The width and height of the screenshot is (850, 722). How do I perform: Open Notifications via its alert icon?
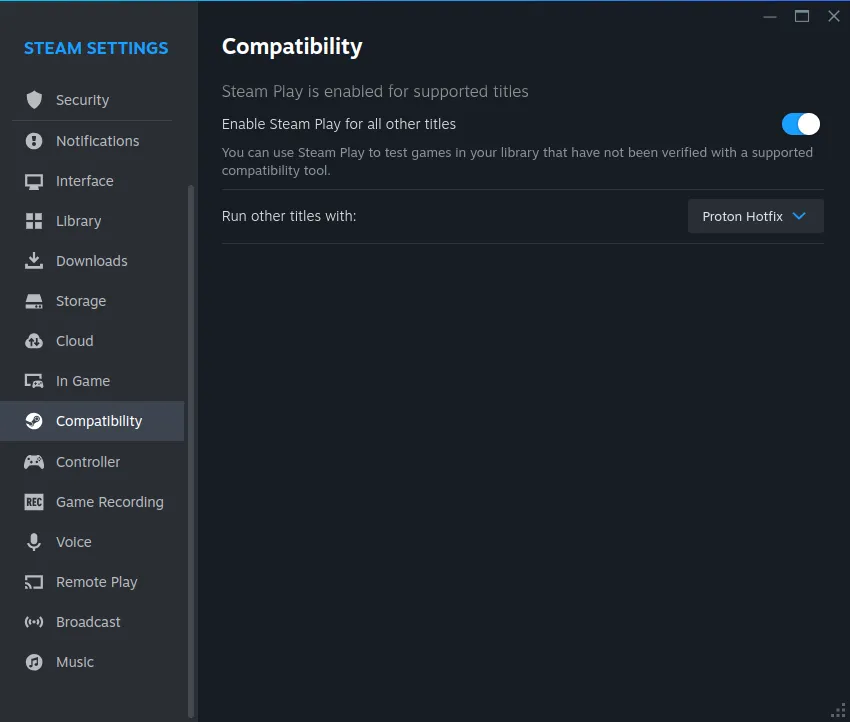point(34,141)
